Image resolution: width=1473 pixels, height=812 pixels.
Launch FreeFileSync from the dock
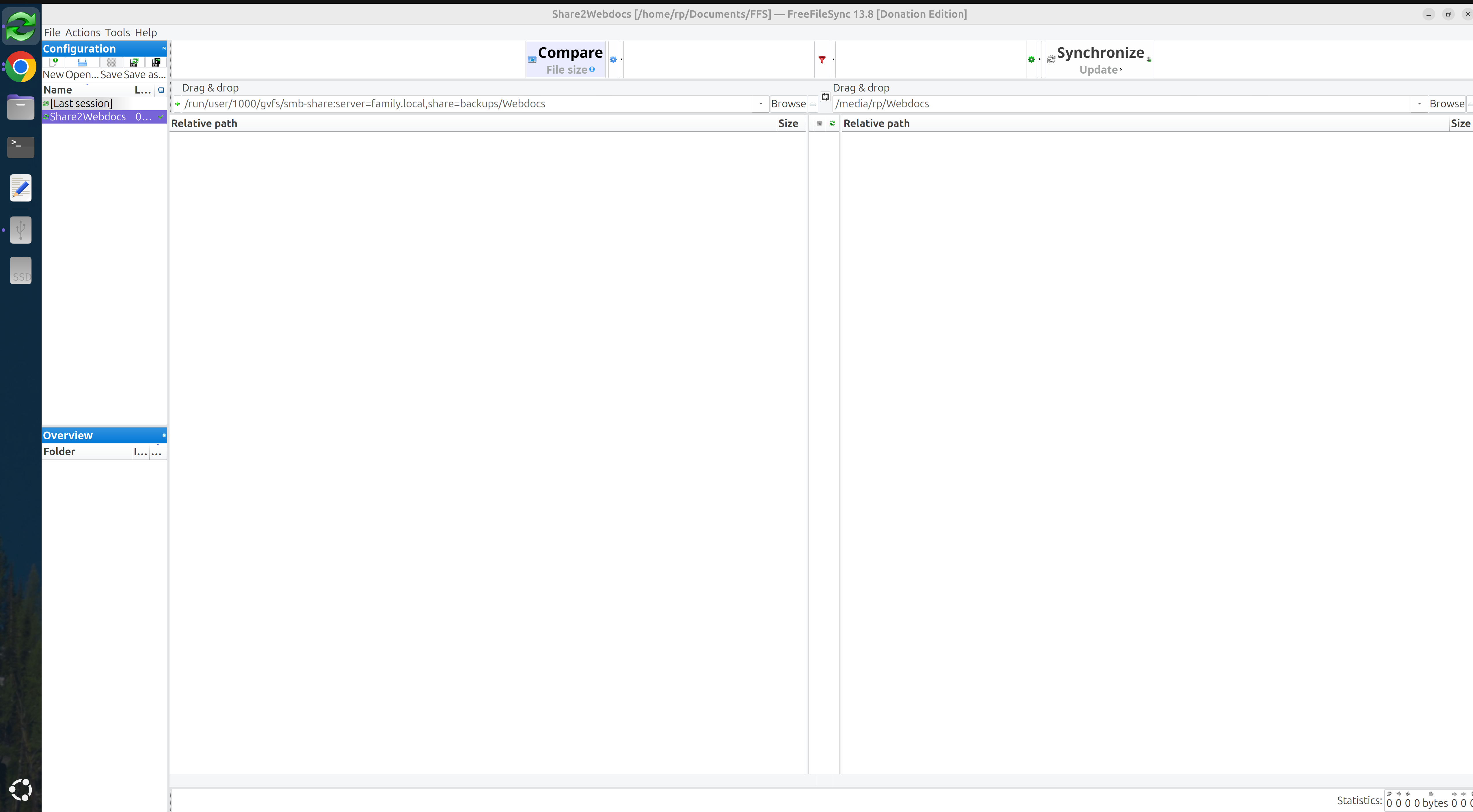pos(21,26)
